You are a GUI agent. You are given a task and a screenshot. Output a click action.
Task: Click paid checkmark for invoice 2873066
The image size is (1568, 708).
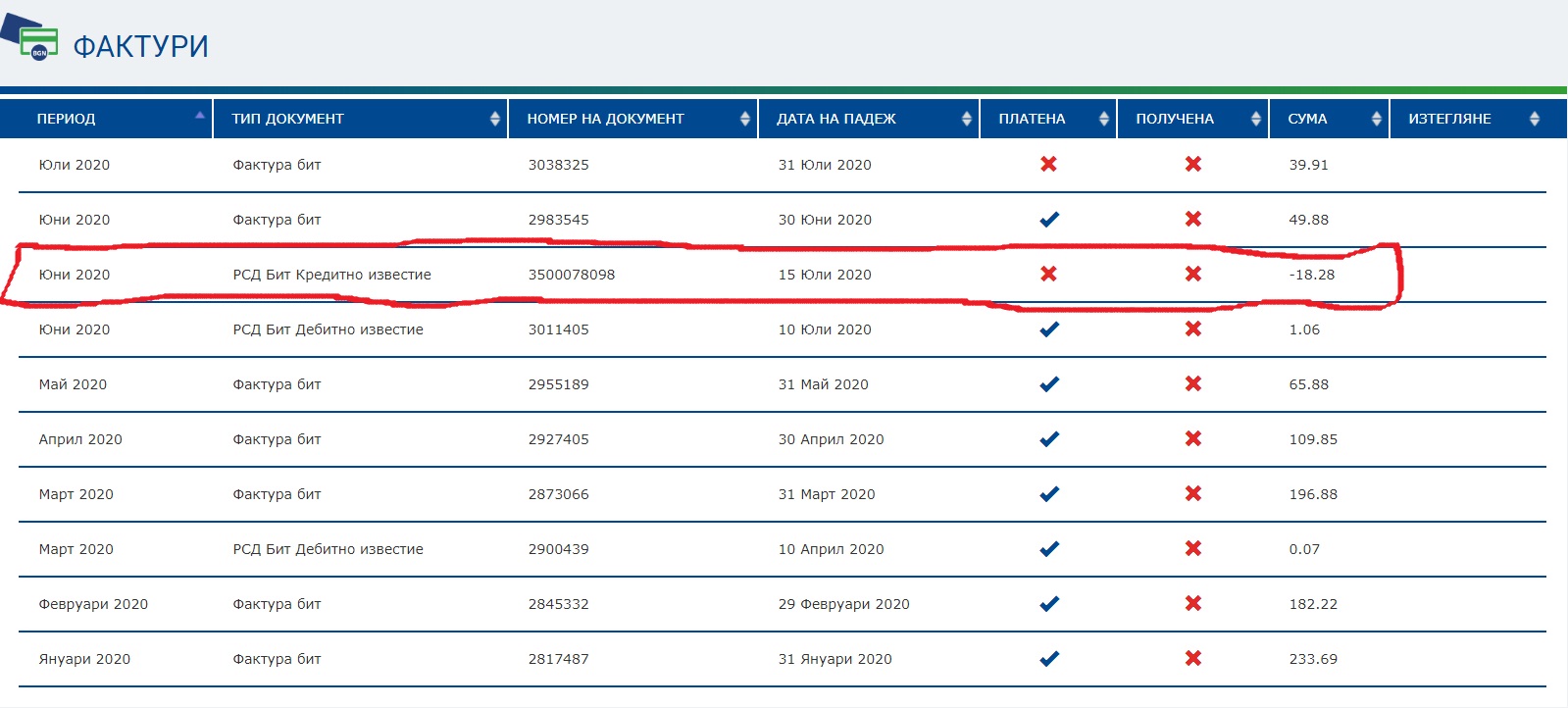(1048, 494)
